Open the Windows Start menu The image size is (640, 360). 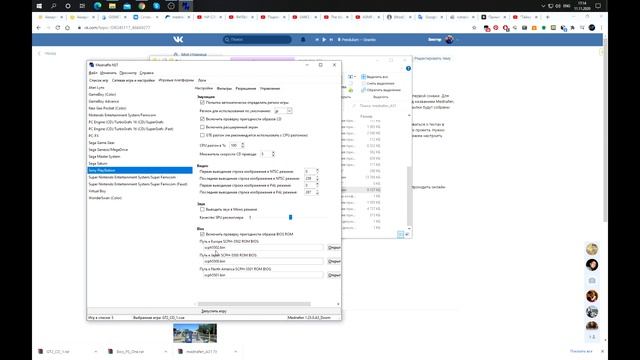point(39,6)
